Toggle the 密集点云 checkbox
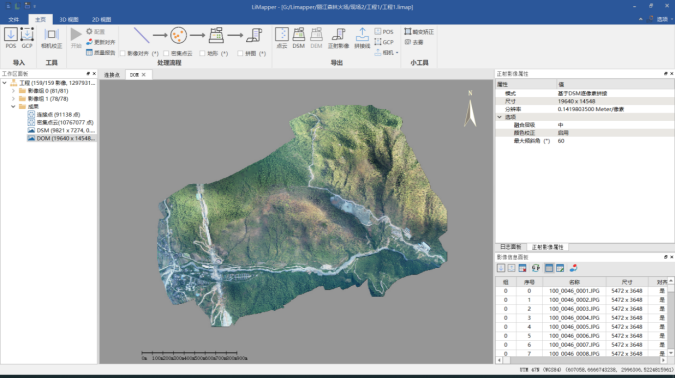 click(x=166, y=53)
